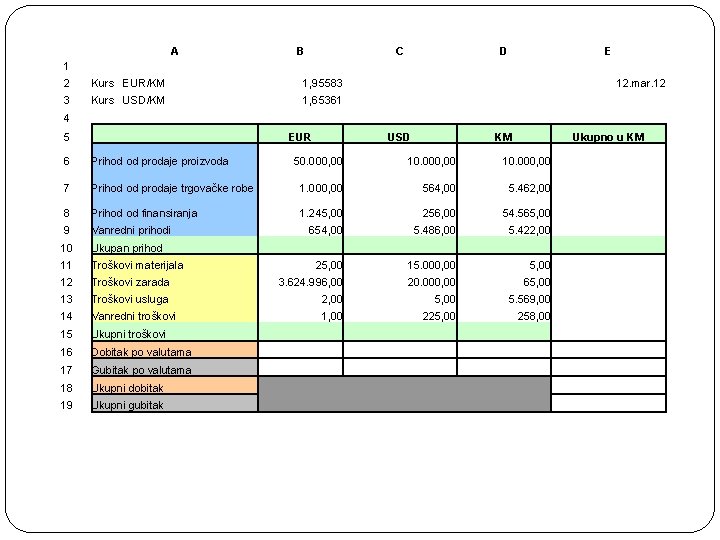Click the Troškovi usluga label

[130, 299]
